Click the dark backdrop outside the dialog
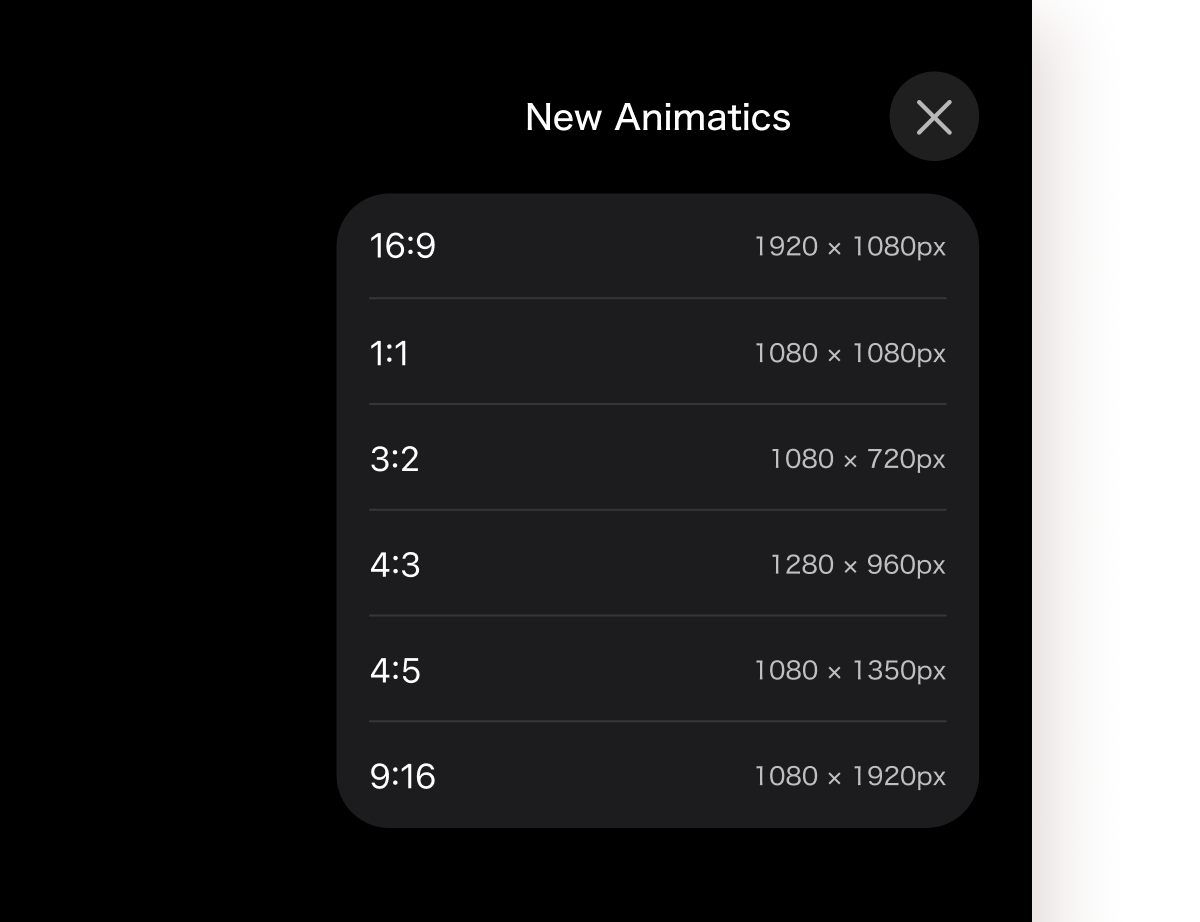 pyautogui.click(x=150, y=500)
